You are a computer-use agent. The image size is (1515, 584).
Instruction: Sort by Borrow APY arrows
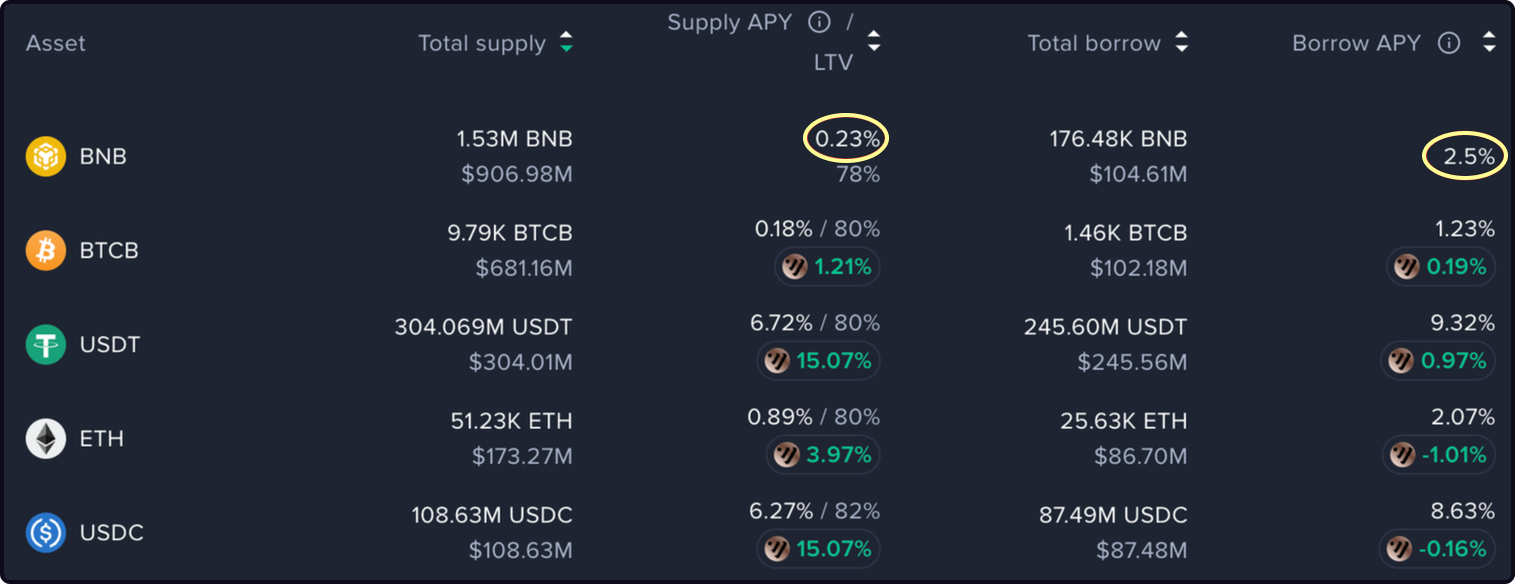[x=1490, y=43]
